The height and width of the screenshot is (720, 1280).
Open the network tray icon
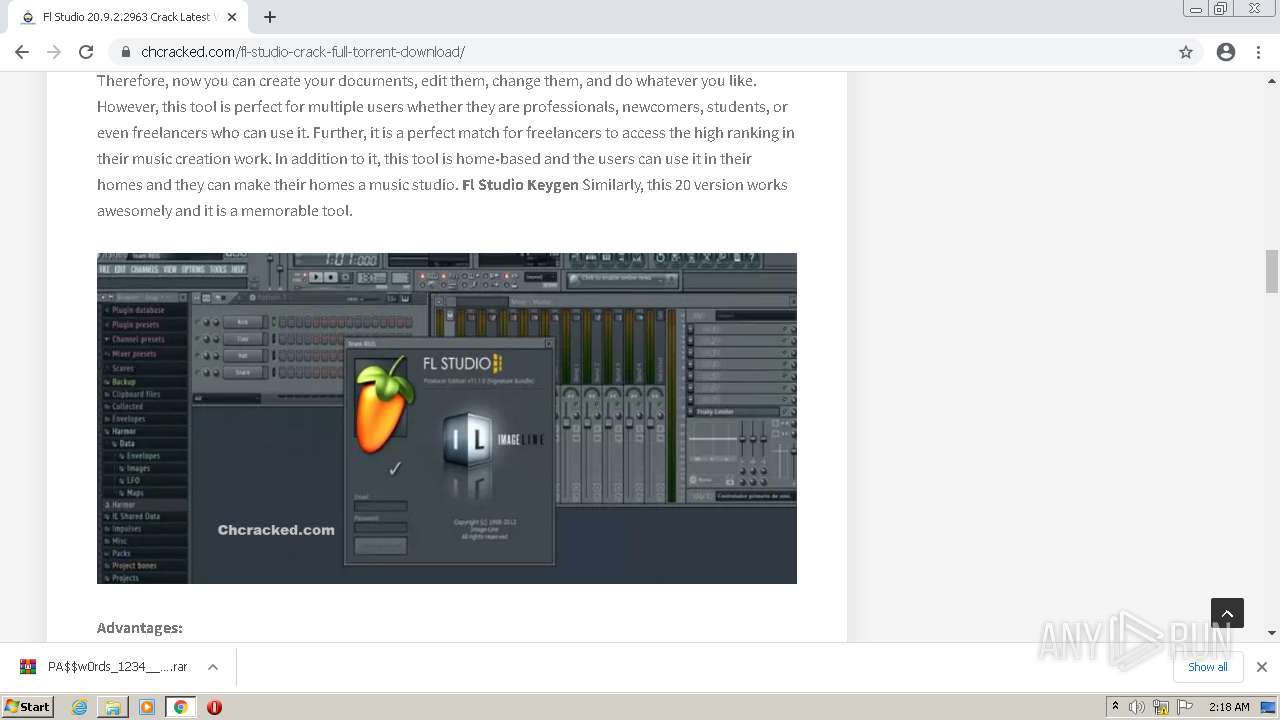click(1161, 707)
